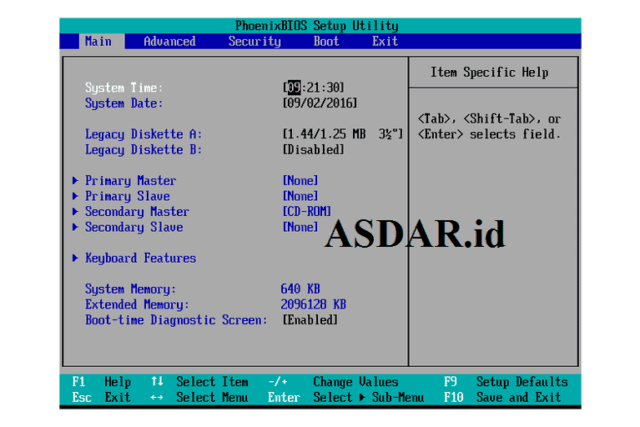Select the System Date value field
Viewport: 640px width, 427px height.
point(319,103)
